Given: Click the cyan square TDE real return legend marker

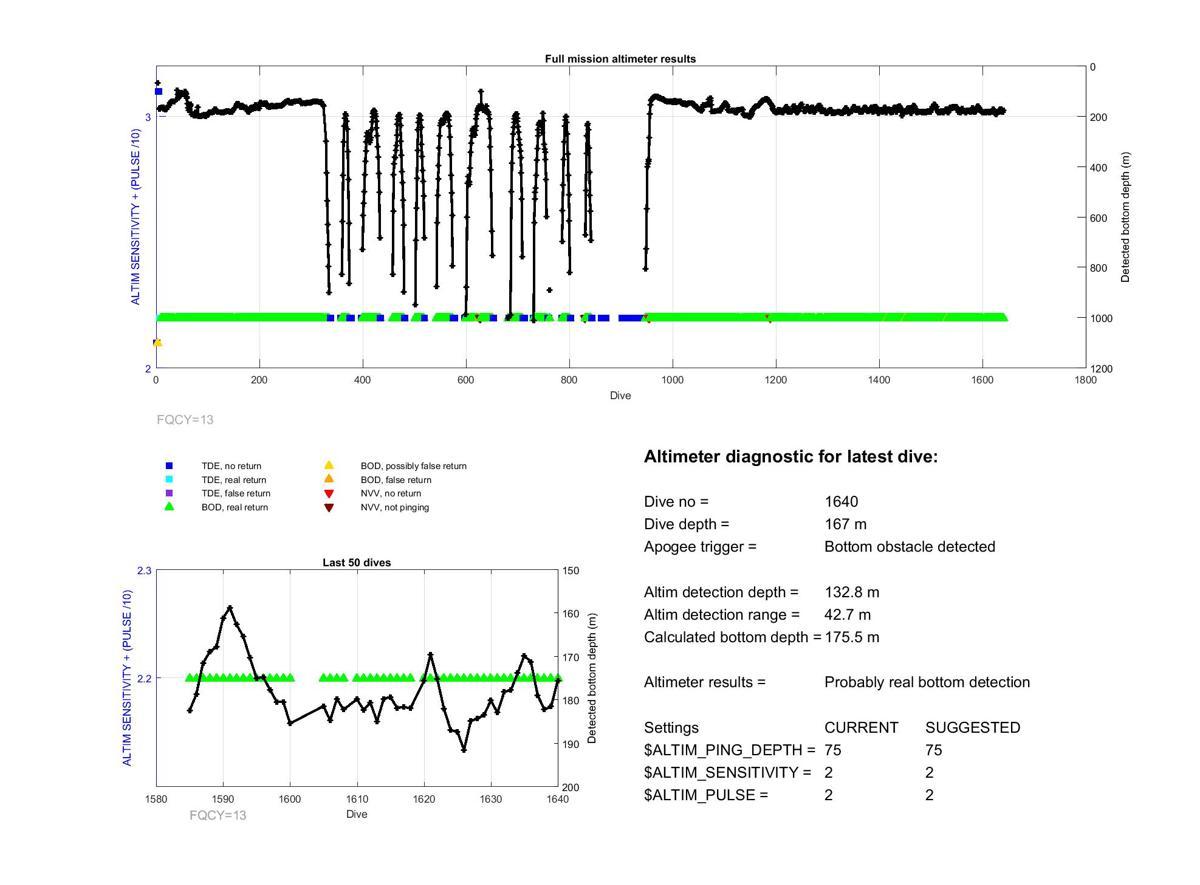Looking at the screenshot, I should (x=169, y=480).
